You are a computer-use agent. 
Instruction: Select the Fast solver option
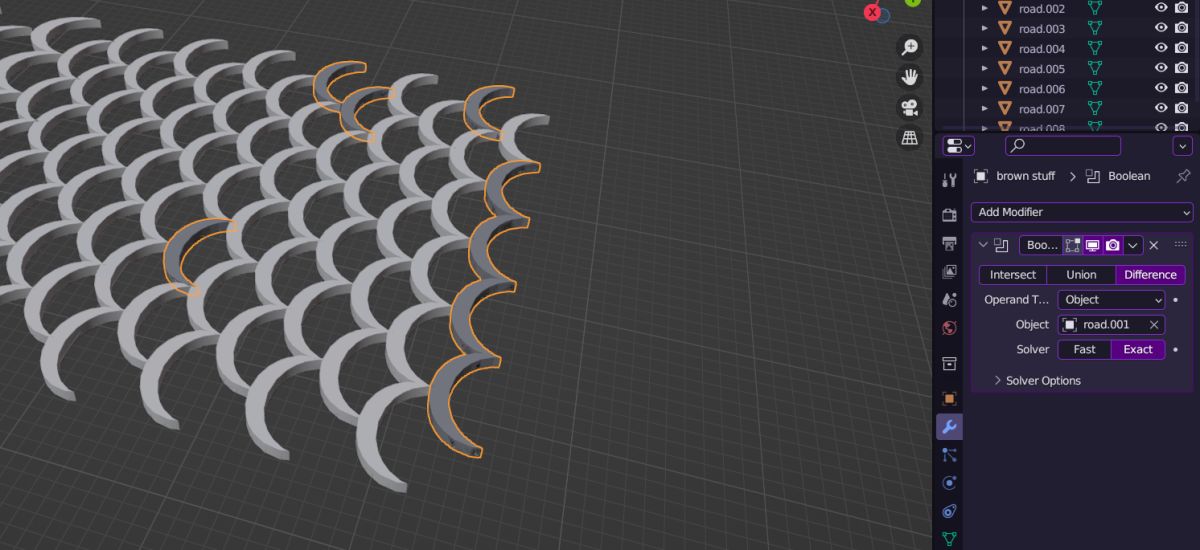pyautogui.click(x=1084, y=350)
